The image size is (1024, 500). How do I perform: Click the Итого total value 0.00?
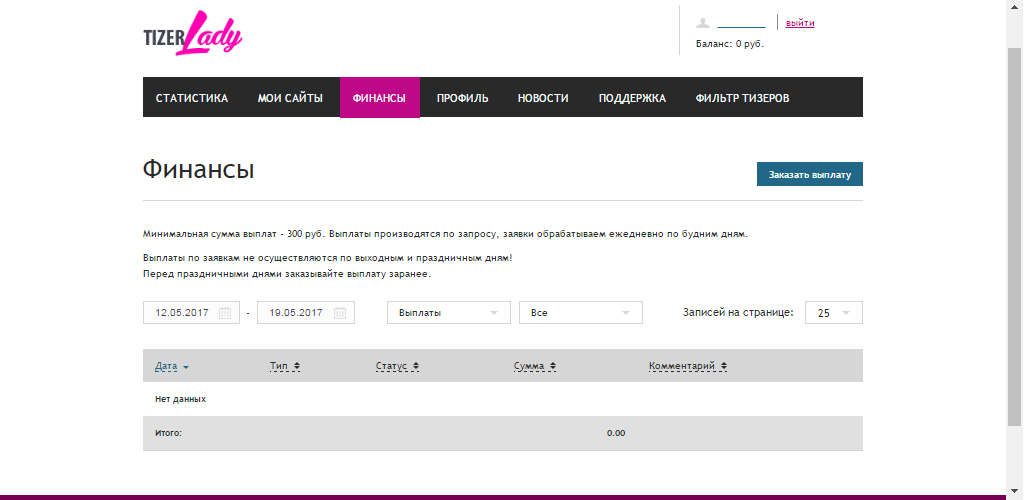pos(616,433)
